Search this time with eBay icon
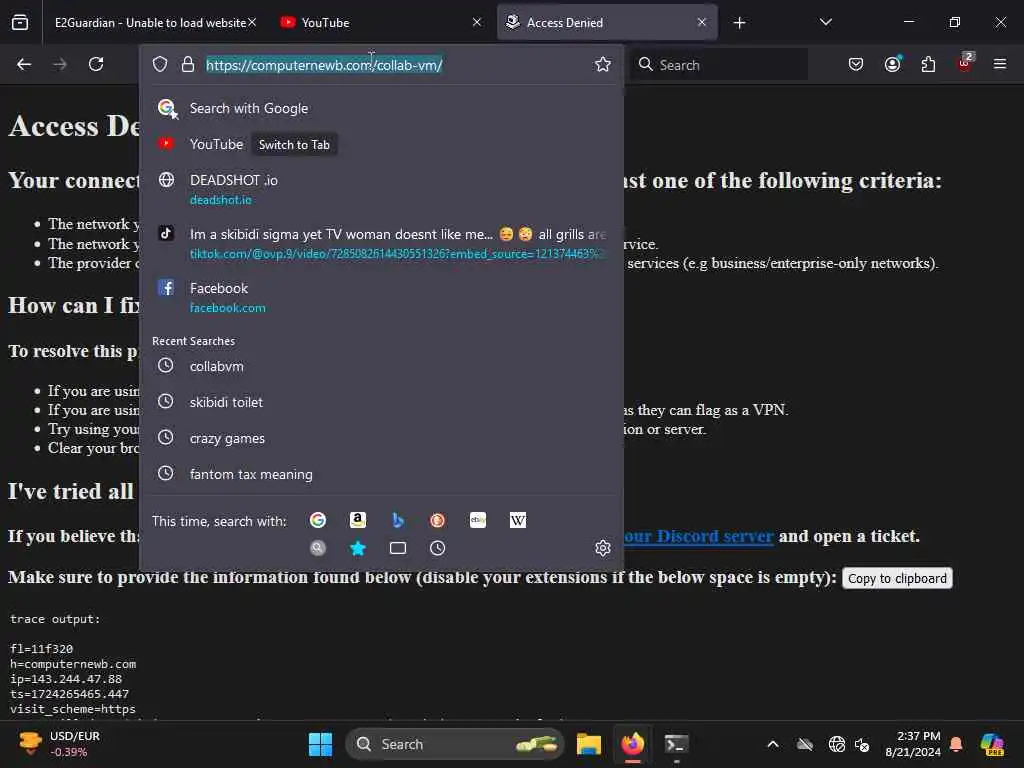 pyautogui.click(x=477, y=520)
